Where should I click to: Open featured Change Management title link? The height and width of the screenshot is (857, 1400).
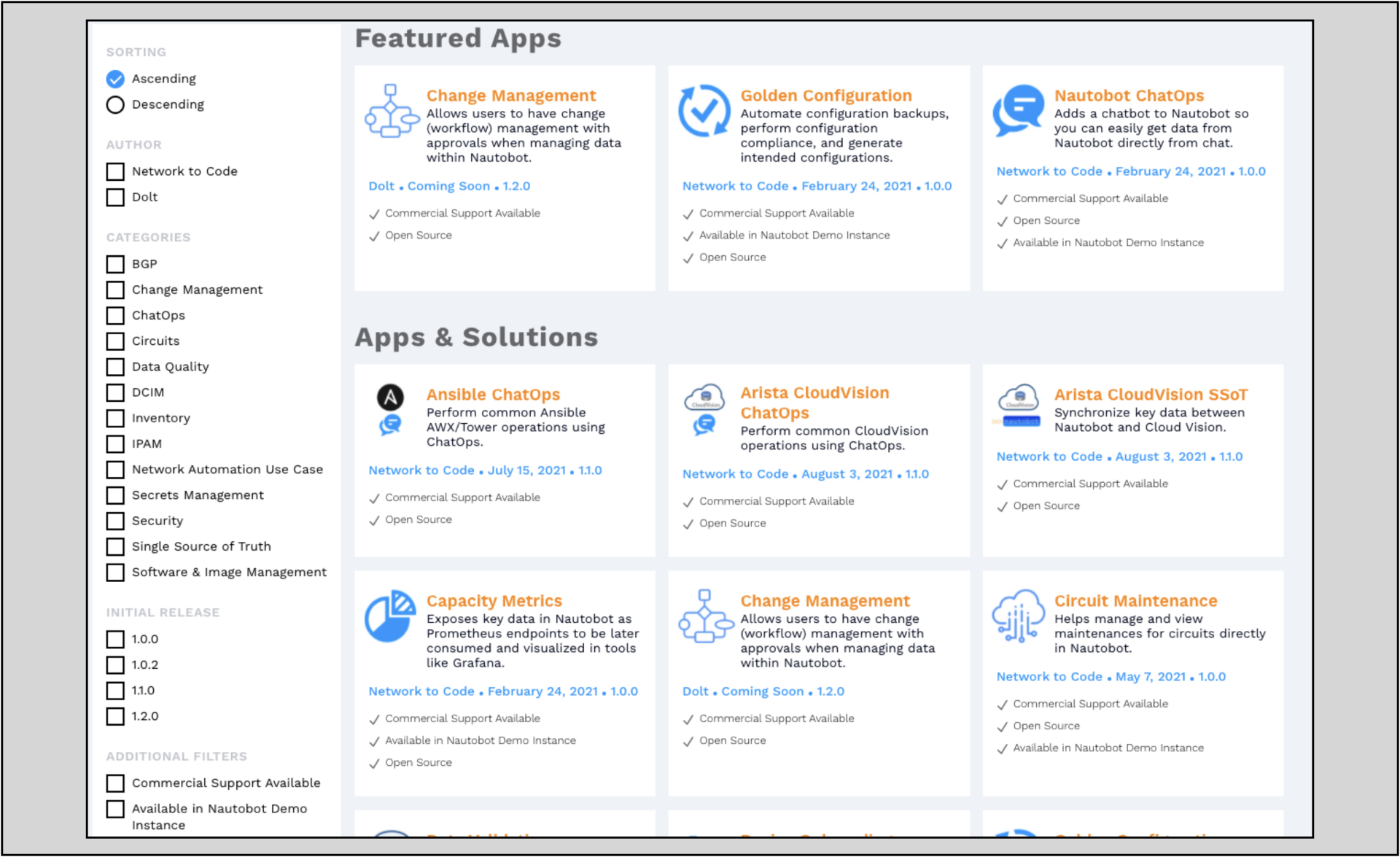511,96
